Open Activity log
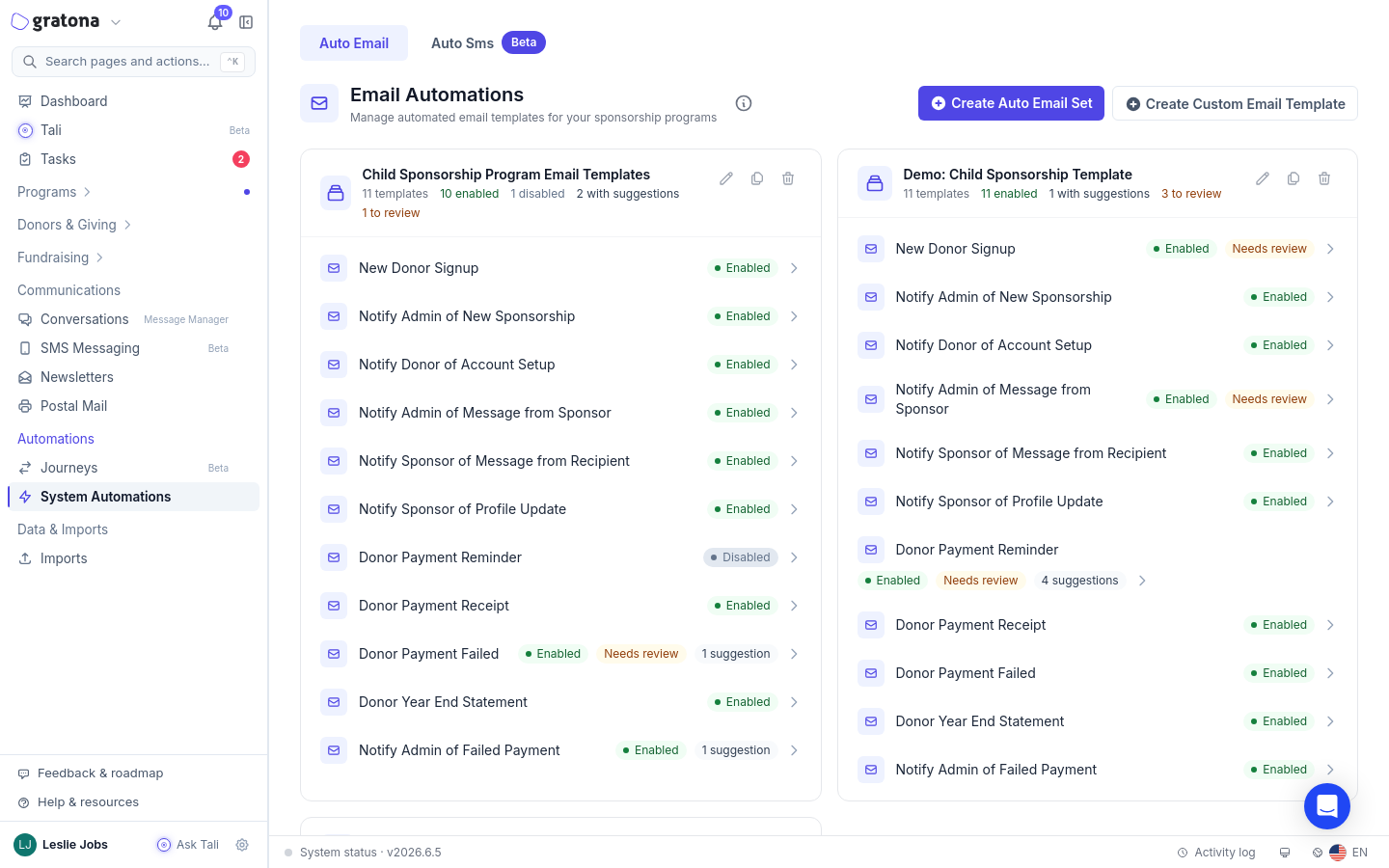 1216,853
